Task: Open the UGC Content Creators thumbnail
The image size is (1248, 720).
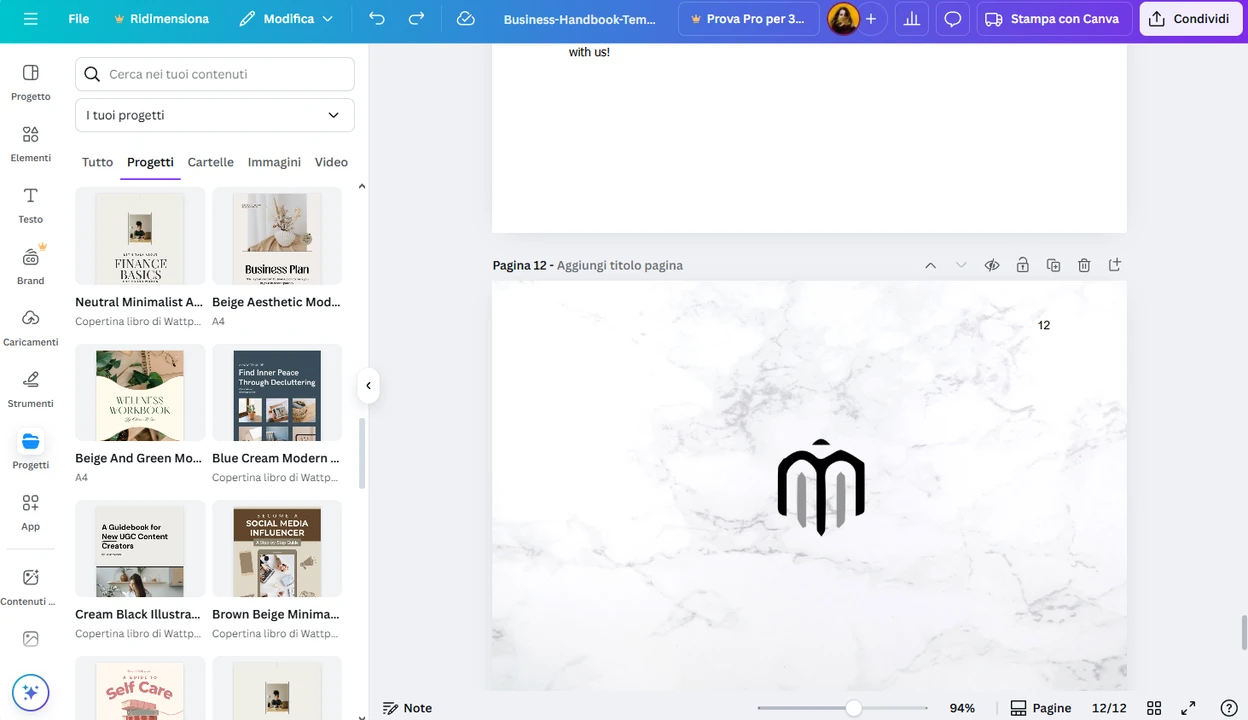Action: [x=140, y=549]
